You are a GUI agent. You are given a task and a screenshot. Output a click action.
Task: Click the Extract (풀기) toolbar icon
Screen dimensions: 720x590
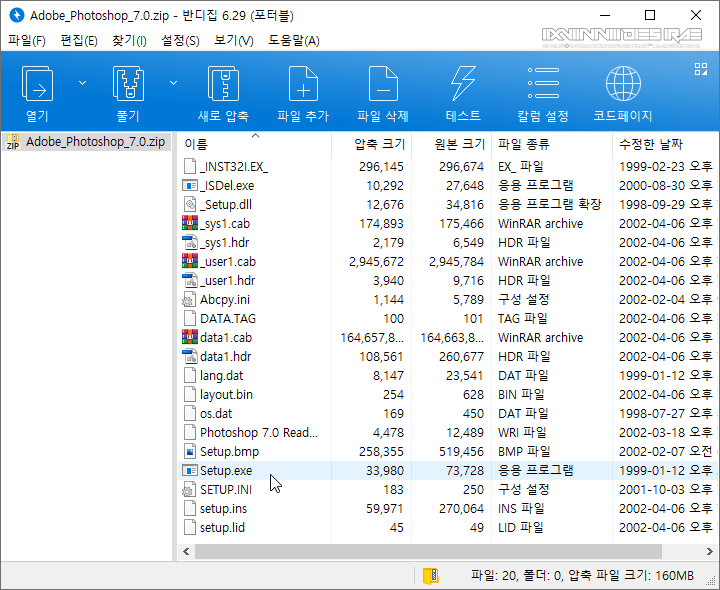click(128, 84)
